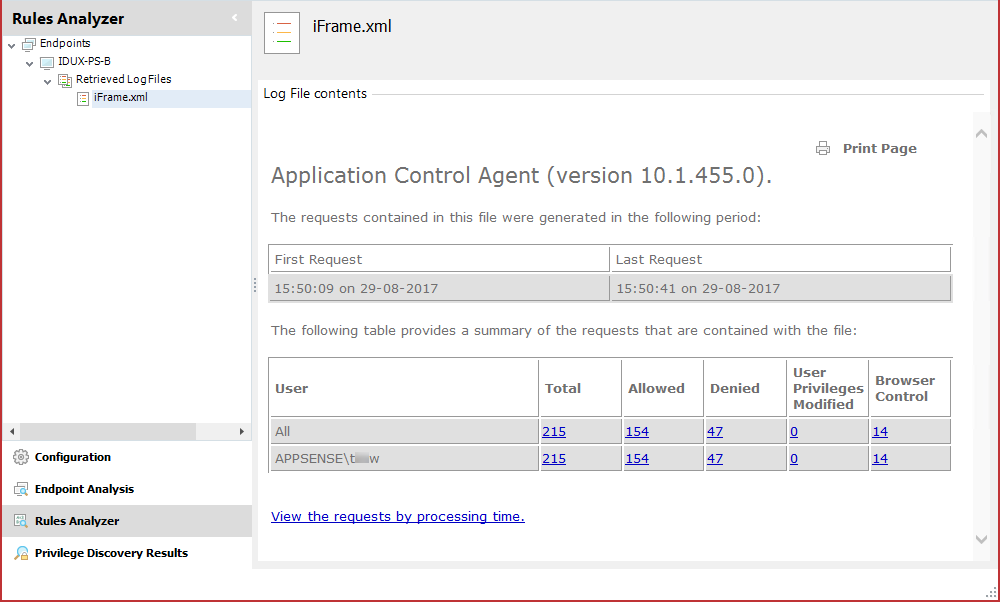Open the Denied count 47 for All users
The width and height of the screenshot is (1000, 602).
pos(714,432)
